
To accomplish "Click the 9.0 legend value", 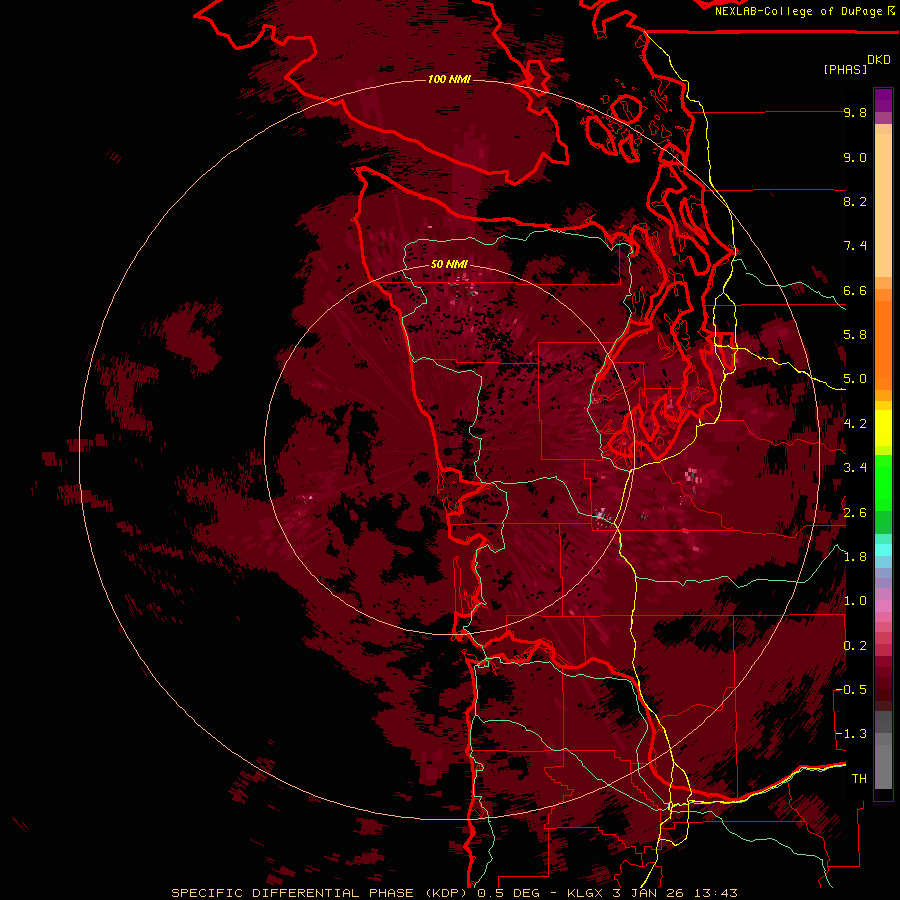I will click(x=855, y=157).
